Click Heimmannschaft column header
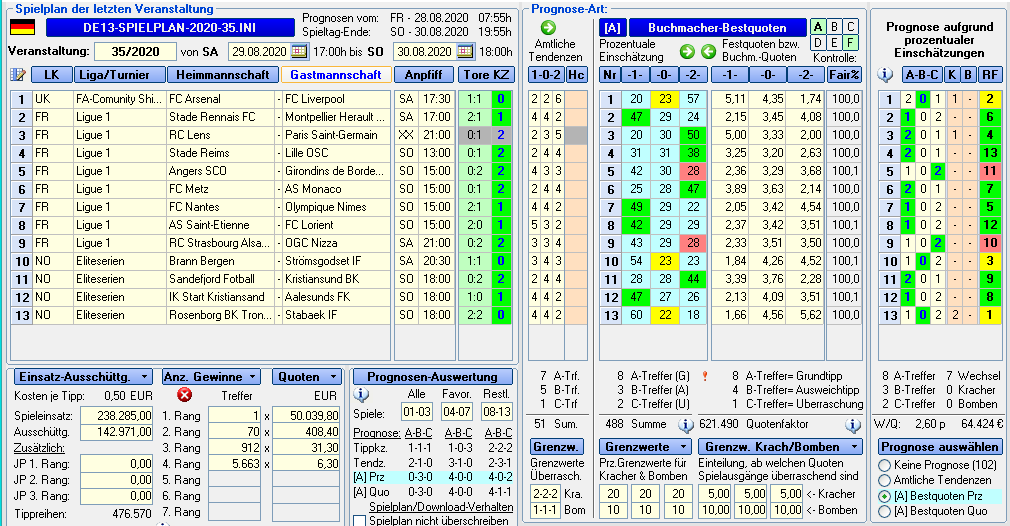Viewport: 1010px width, 526px height. 223,75
